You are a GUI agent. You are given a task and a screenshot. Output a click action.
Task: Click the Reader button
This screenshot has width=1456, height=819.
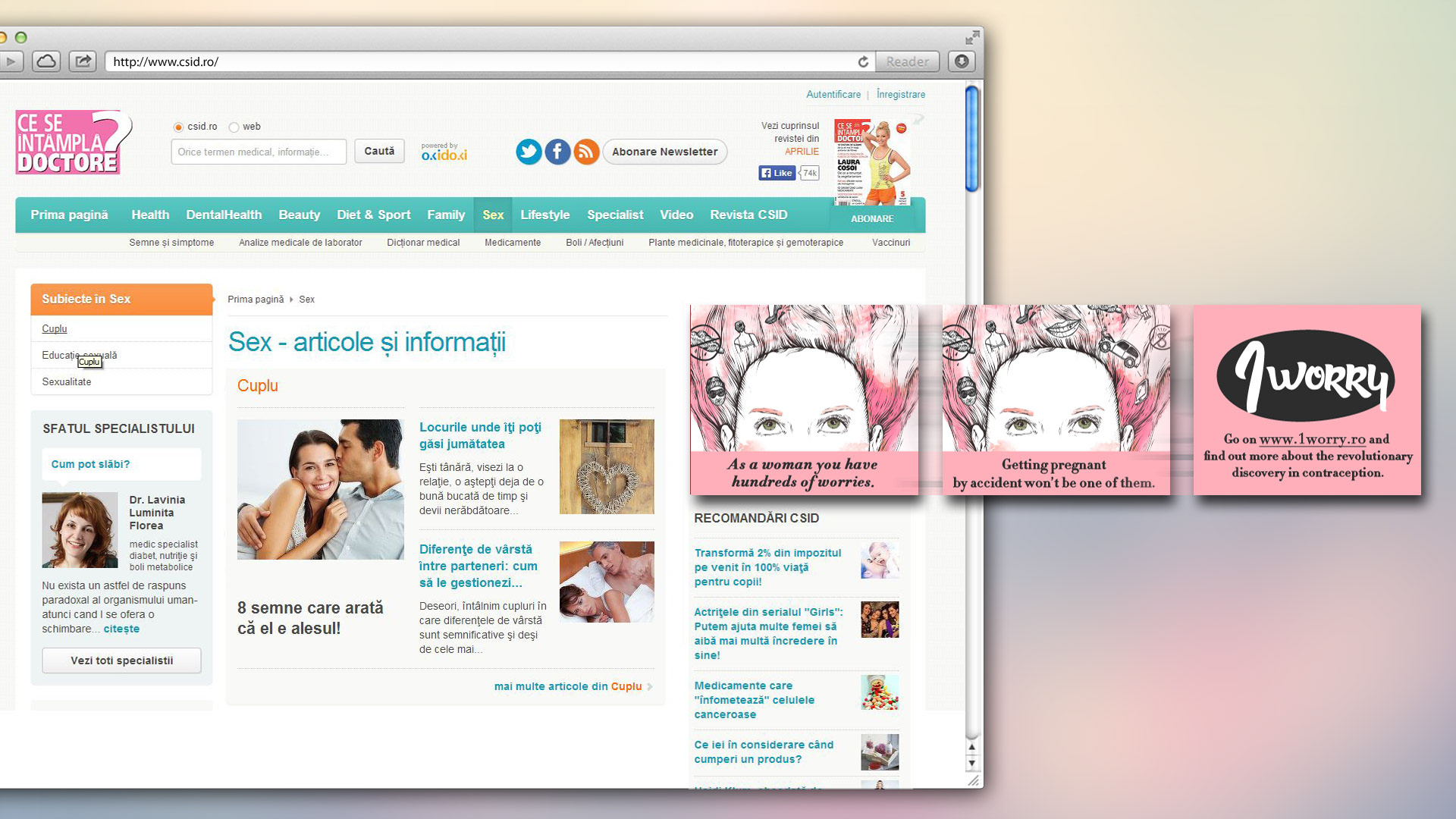pyautogui.click(x=907, y=61)
